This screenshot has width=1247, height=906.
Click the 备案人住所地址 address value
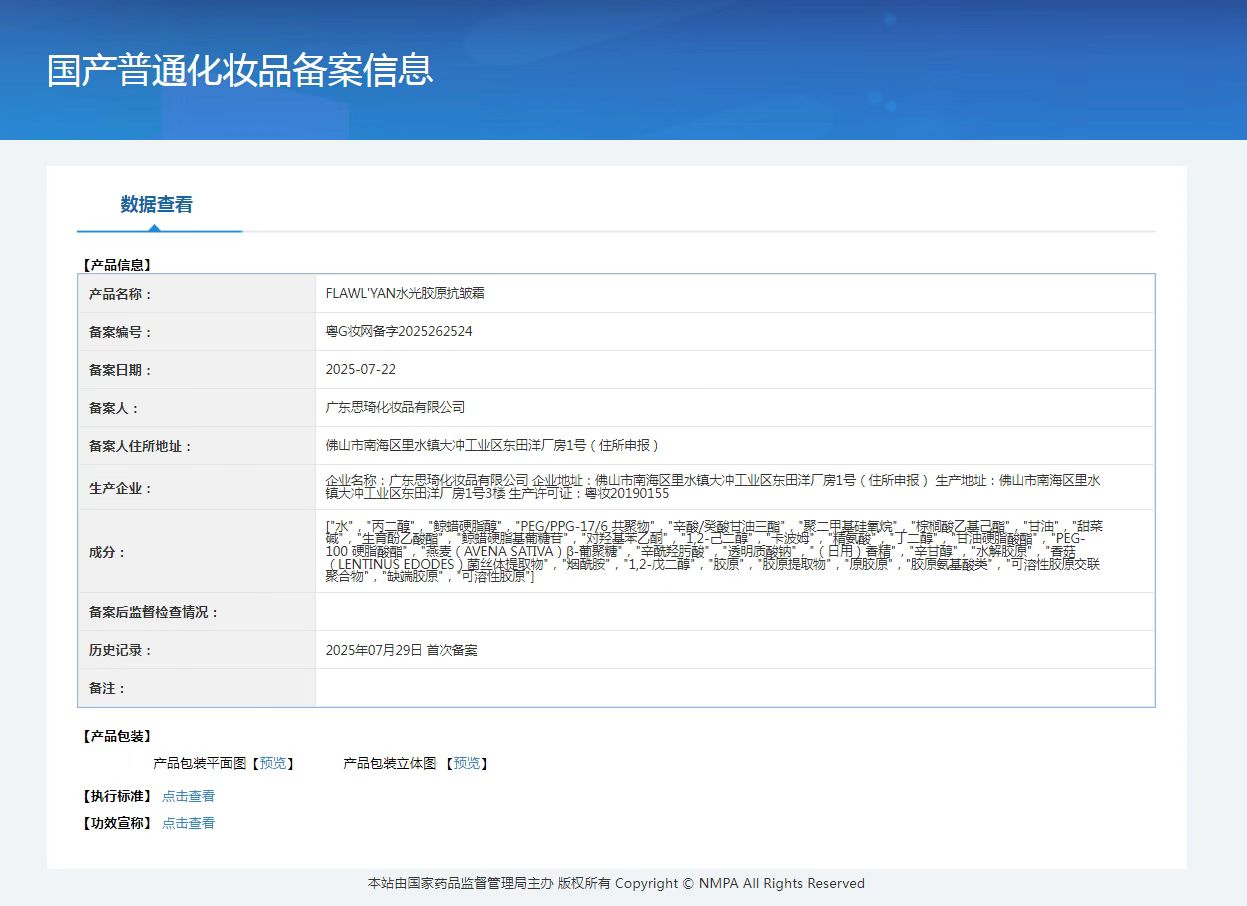pyautogui.click(x=493, y=445)
